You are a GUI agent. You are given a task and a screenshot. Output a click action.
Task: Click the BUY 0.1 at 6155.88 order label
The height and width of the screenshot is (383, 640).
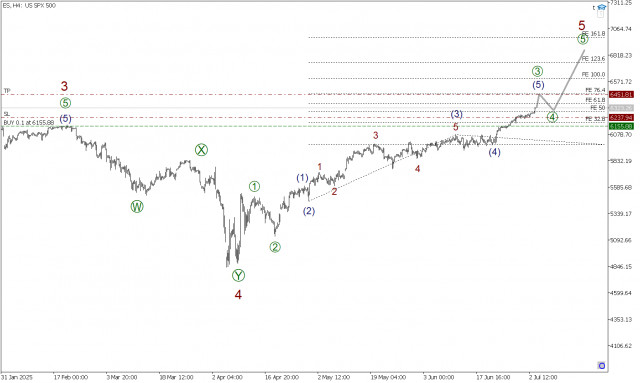[x=29, y=122]
